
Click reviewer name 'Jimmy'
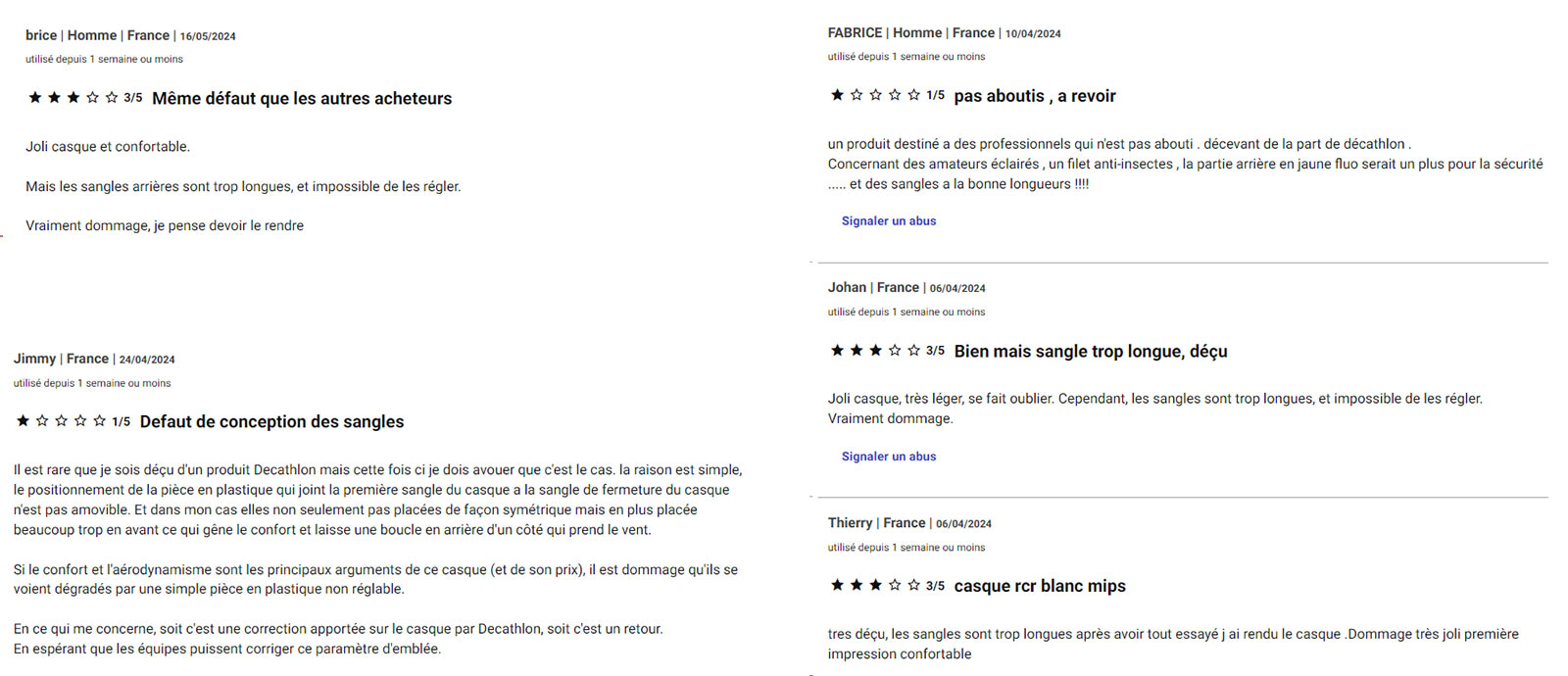coord(34,359)
